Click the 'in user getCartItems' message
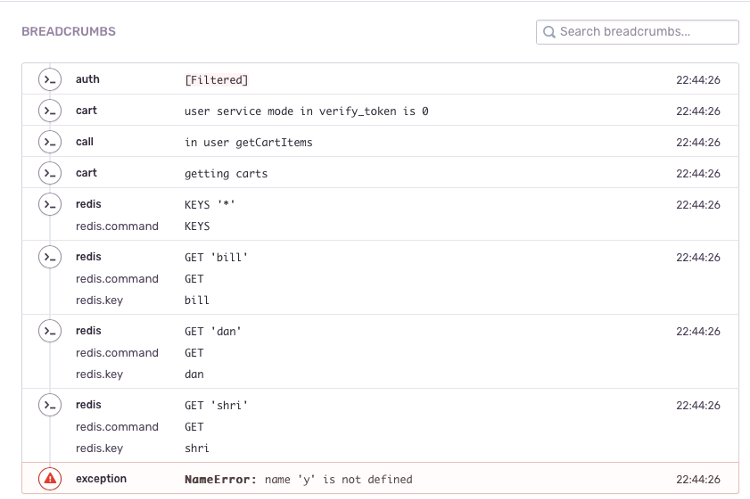 coord(248,142)
